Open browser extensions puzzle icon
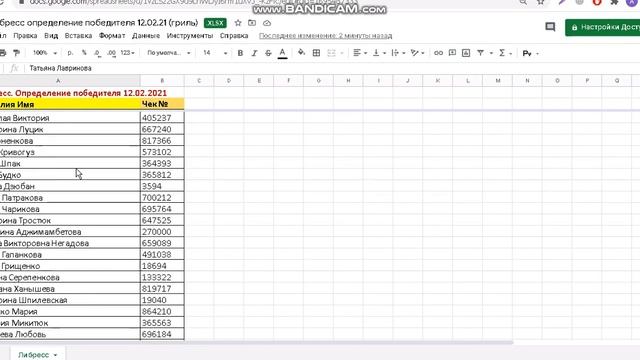Viewport: 640px width, 360px height. click(x=614, y=2)
